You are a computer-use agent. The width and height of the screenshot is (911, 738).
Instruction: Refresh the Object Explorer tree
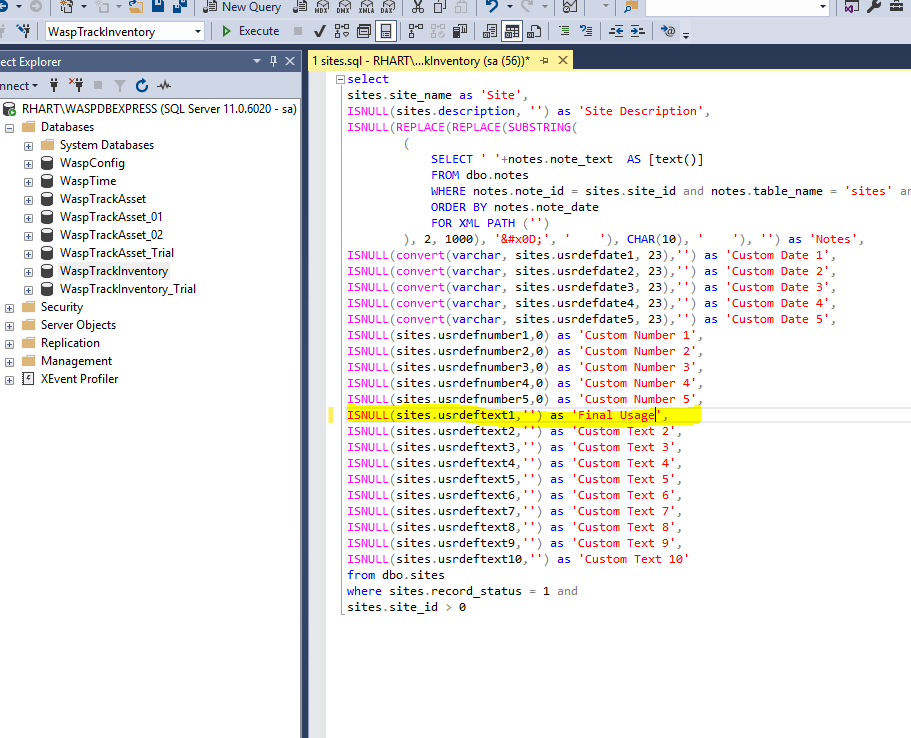coord(141,84)
